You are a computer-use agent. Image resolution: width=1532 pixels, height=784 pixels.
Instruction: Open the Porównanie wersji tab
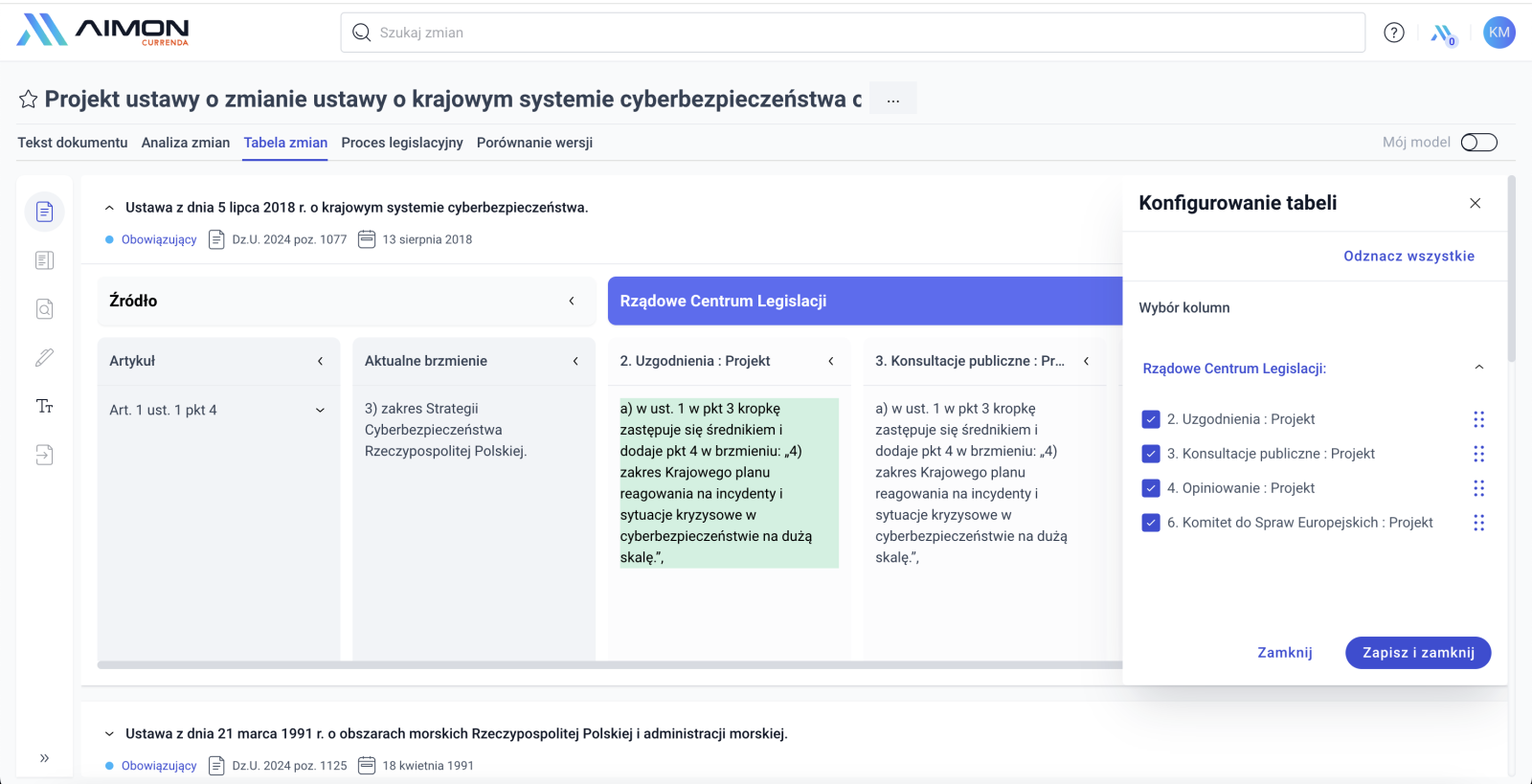click(x=534, y=143)
